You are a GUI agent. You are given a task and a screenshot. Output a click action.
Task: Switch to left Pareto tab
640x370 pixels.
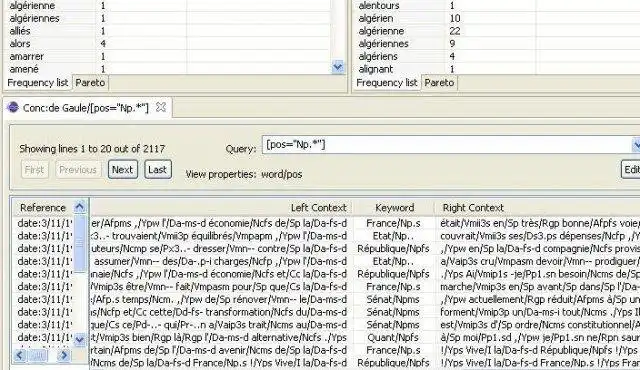[x=90, y=82]
